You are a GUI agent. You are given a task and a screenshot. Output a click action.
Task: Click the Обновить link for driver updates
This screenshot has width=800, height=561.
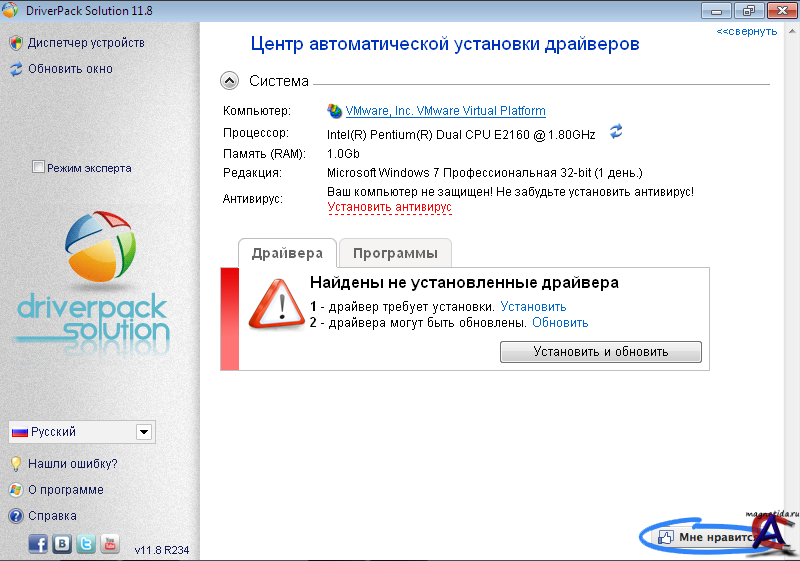560,323
